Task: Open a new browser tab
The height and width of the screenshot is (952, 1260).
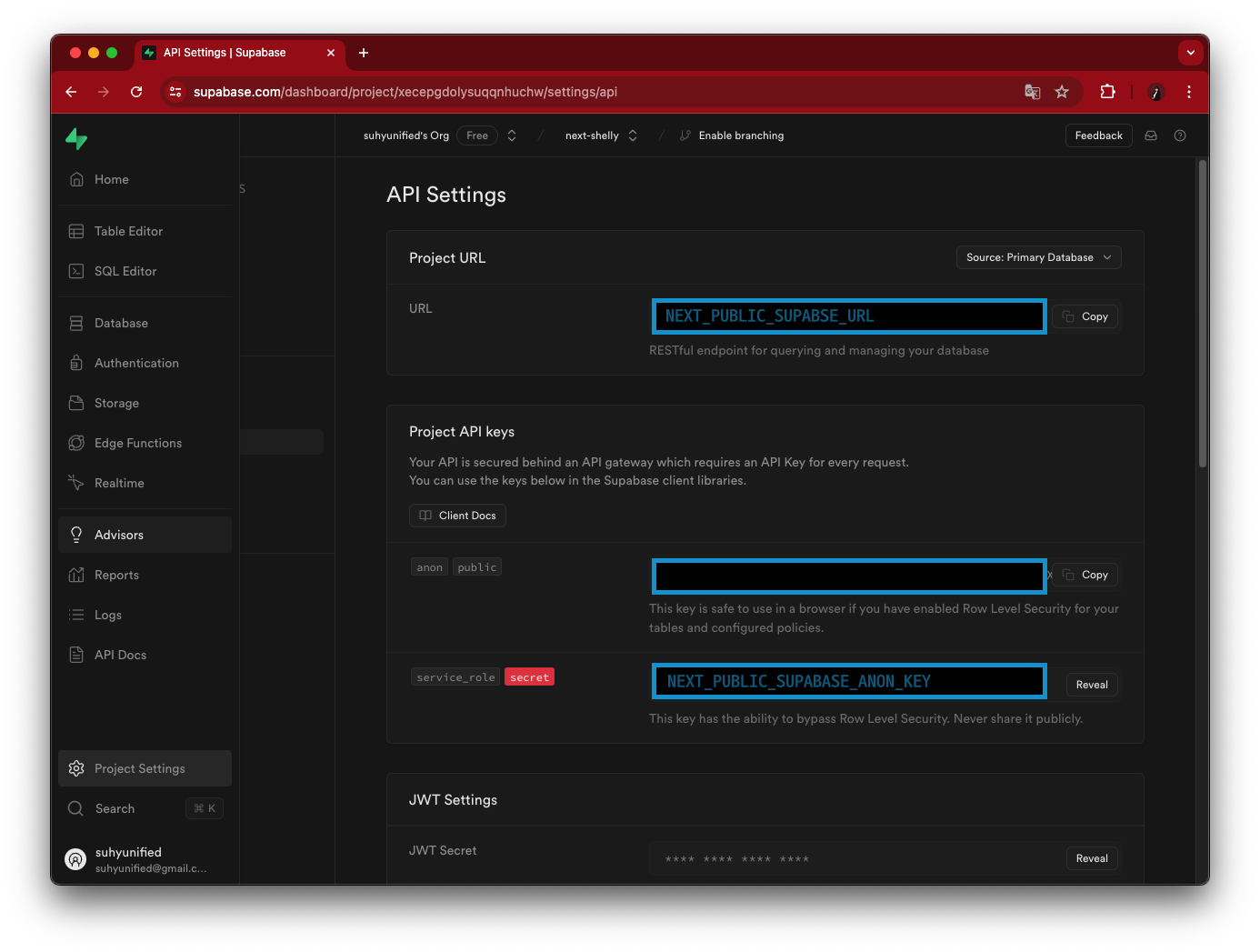Action: 364,53
